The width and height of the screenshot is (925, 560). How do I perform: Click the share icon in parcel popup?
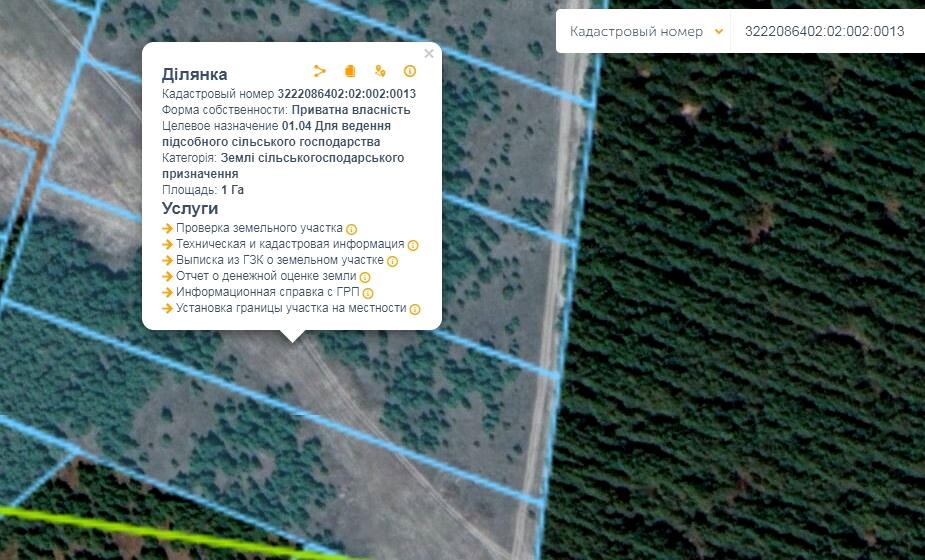[320, 71]
